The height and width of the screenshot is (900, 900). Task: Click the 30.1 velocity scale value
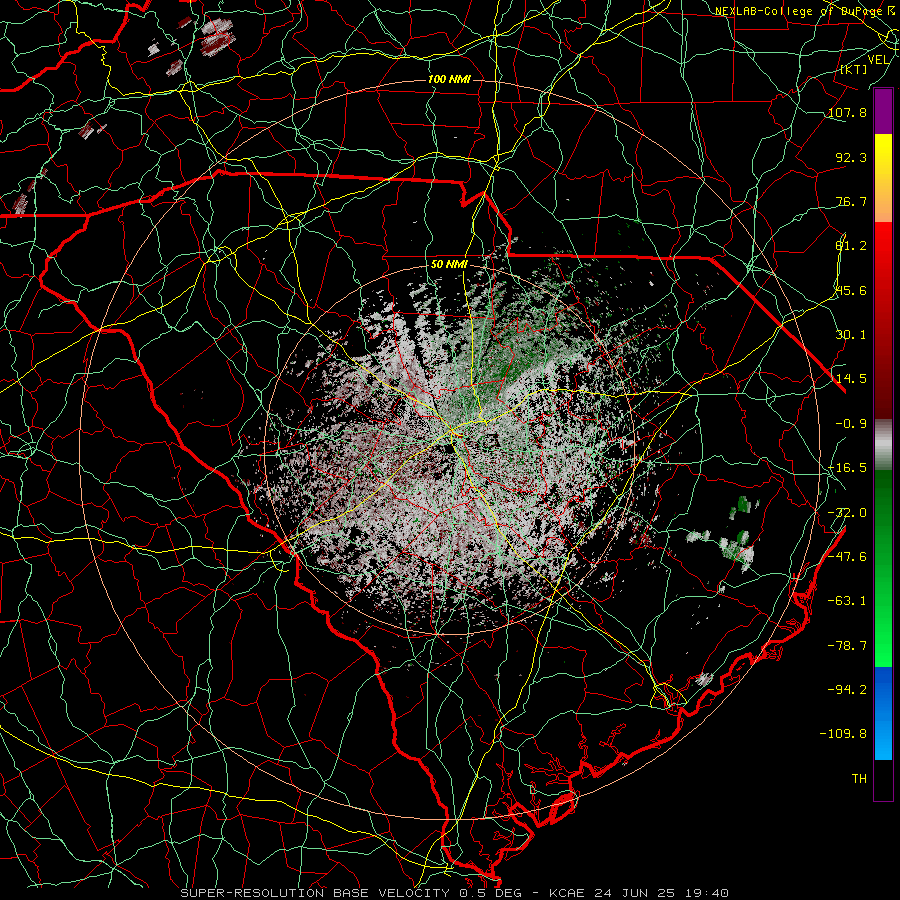(x=851, y=335)
